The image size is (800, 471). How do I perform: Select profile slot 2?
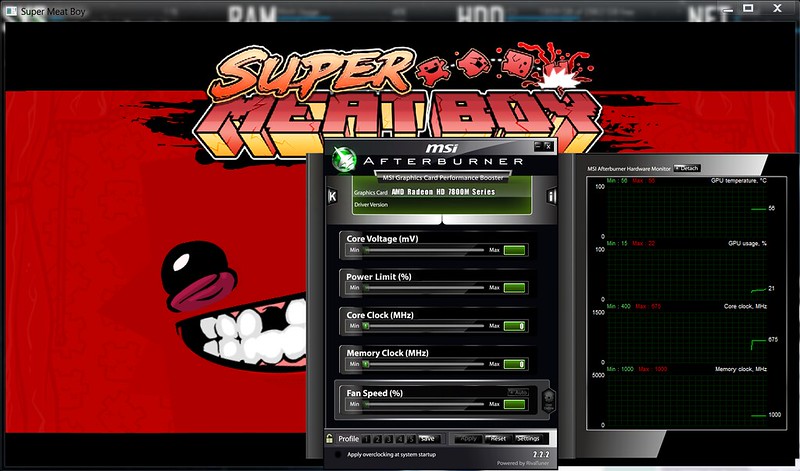click(x=378, y=439)
